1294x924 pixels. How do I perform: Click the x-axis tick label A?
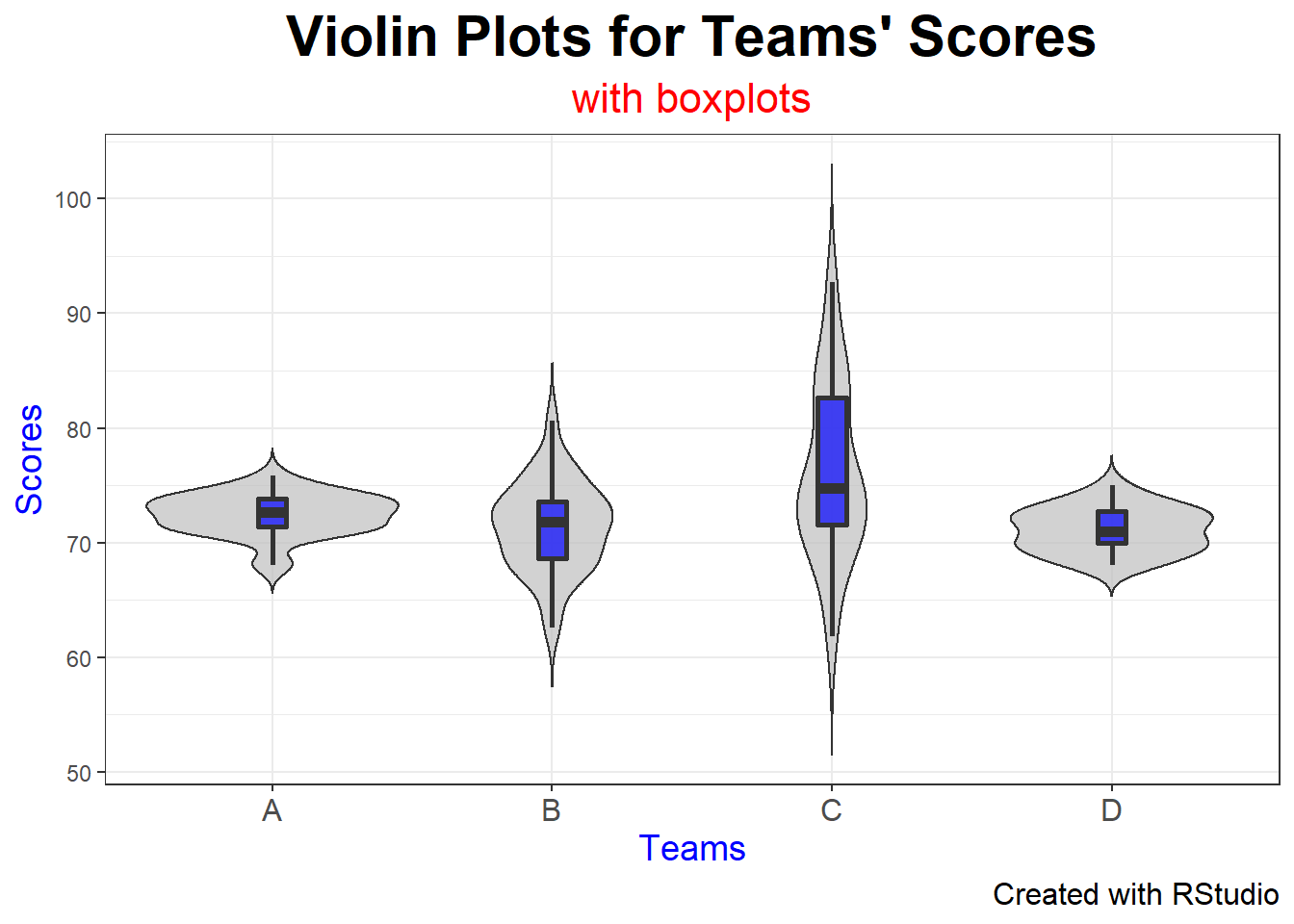(272, 811)
